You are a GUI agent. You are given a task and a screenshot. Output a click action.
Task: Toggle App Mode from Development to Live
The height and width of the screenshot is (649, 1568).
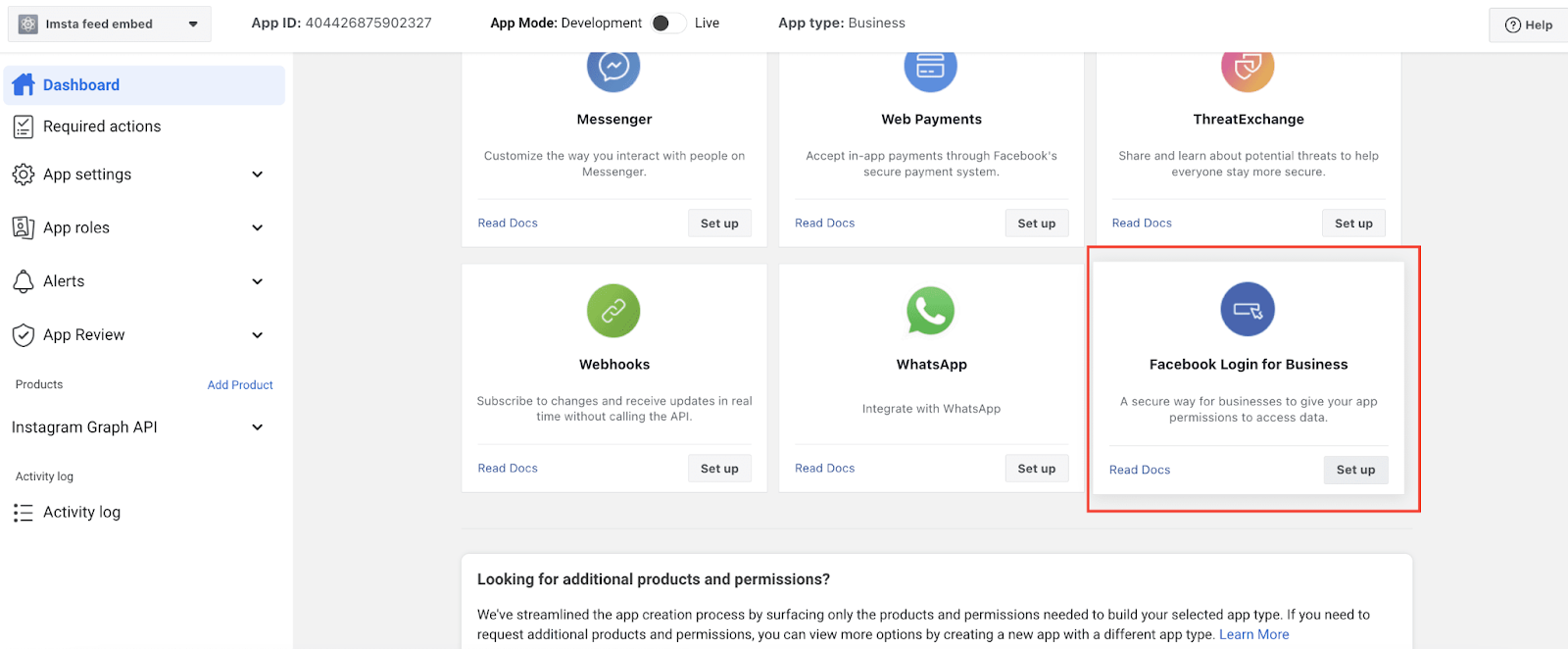[x=668, y=23]
